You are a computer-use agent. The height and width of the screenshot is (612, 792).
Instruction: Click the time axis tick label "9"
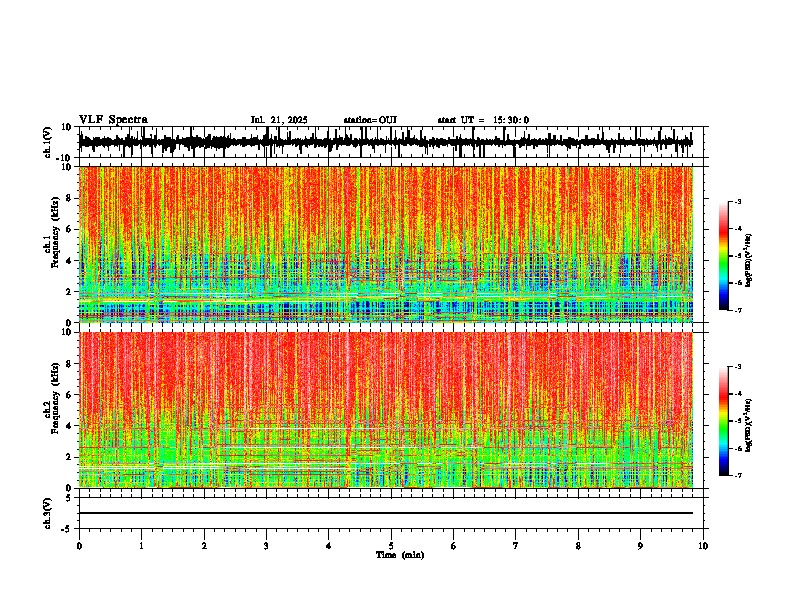[640, 546]
